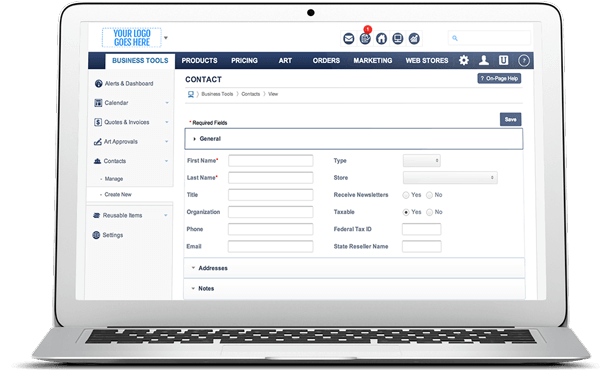Click the Federal Tax ID field
Viewport: 610px width, 370px height.
(x=422, y=229)
